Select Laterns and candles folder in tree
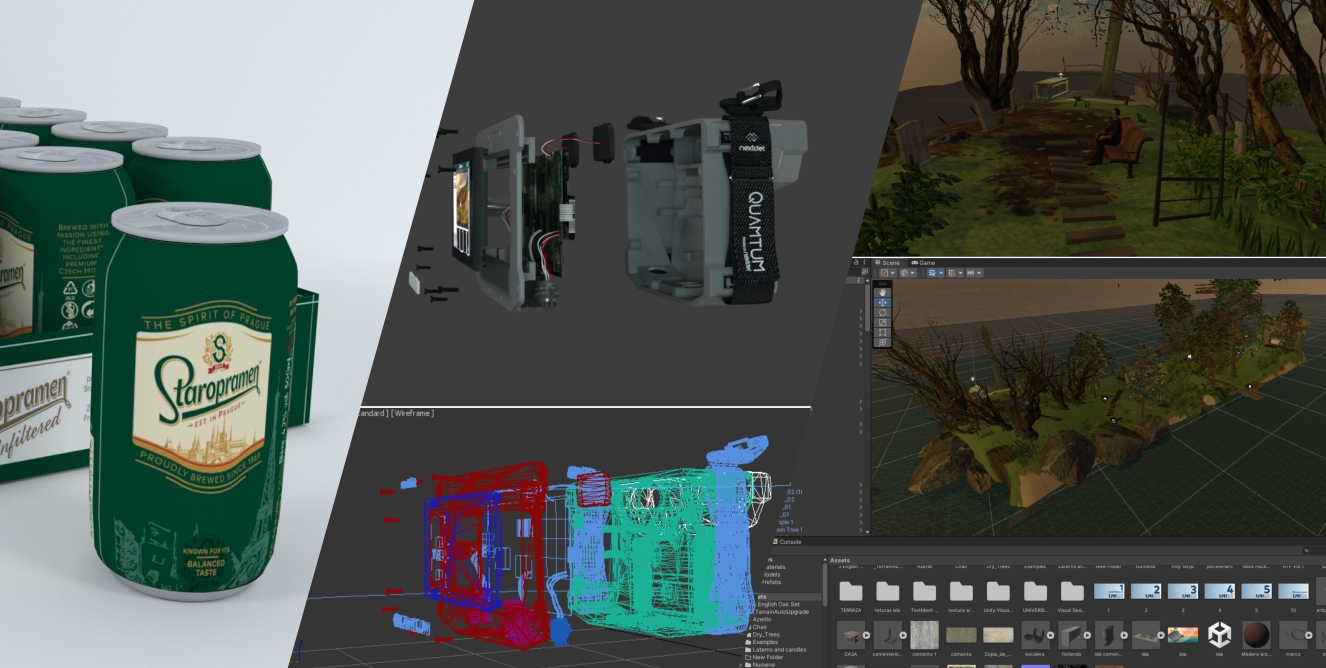This screenshot has width=1326, height=668. [779, 650]
